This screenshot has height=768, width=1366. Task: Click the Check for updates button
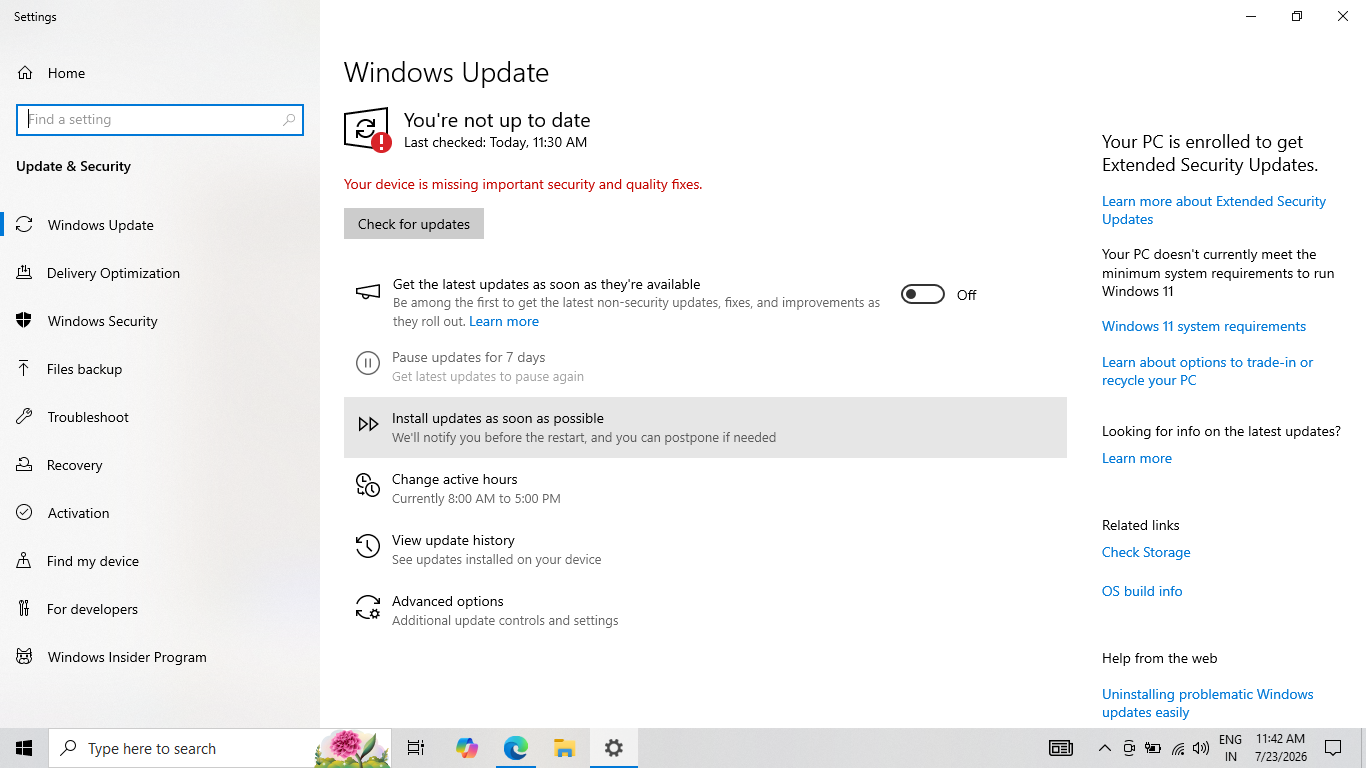click(x=414, y=224)
